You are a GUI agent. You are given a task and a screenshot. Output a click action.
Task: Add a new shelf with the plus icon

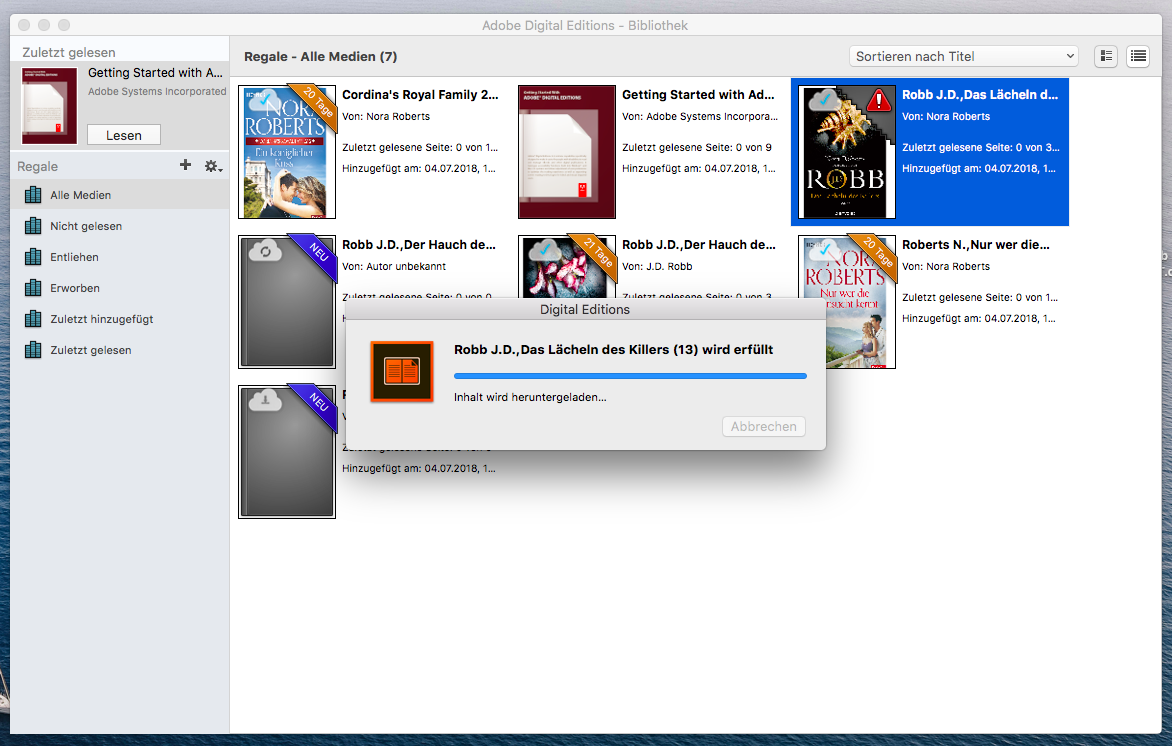(x=185, y=165)
